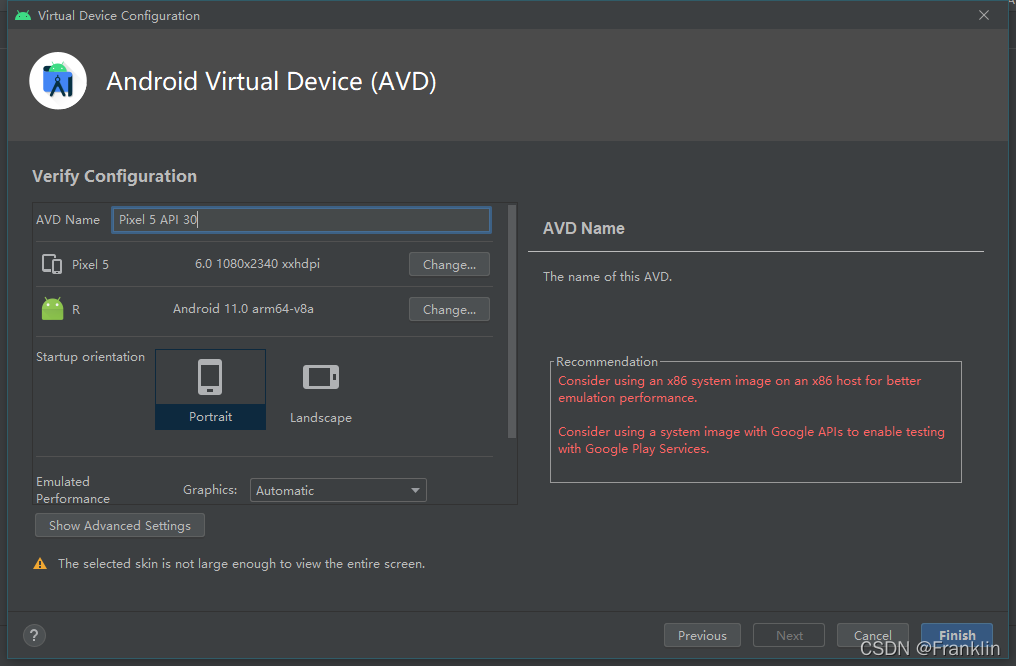Click the 'R' release name label
The image size is (1016, 666).
76,310
